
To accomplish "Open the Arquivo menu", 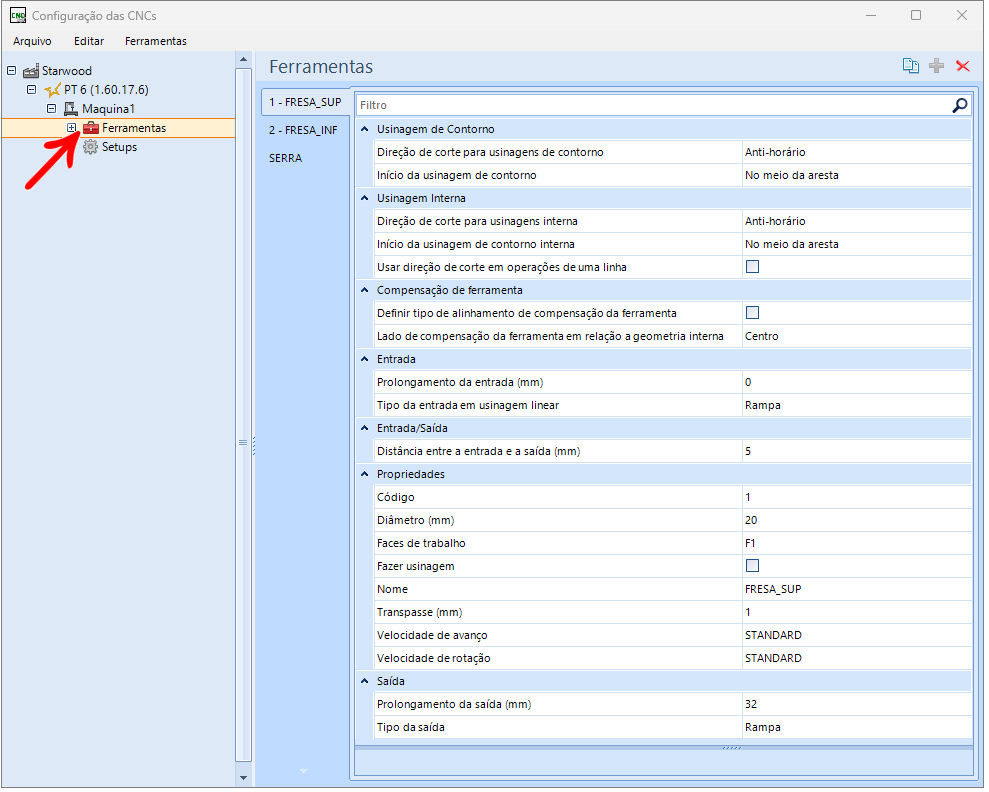I will click(32, 41).
